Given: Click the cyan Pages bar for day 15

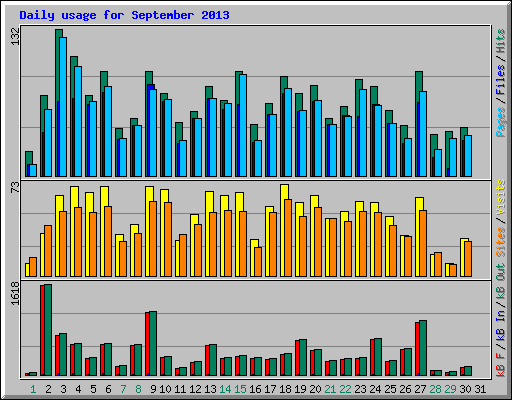Looking at the screenshot, I should 243,125.
